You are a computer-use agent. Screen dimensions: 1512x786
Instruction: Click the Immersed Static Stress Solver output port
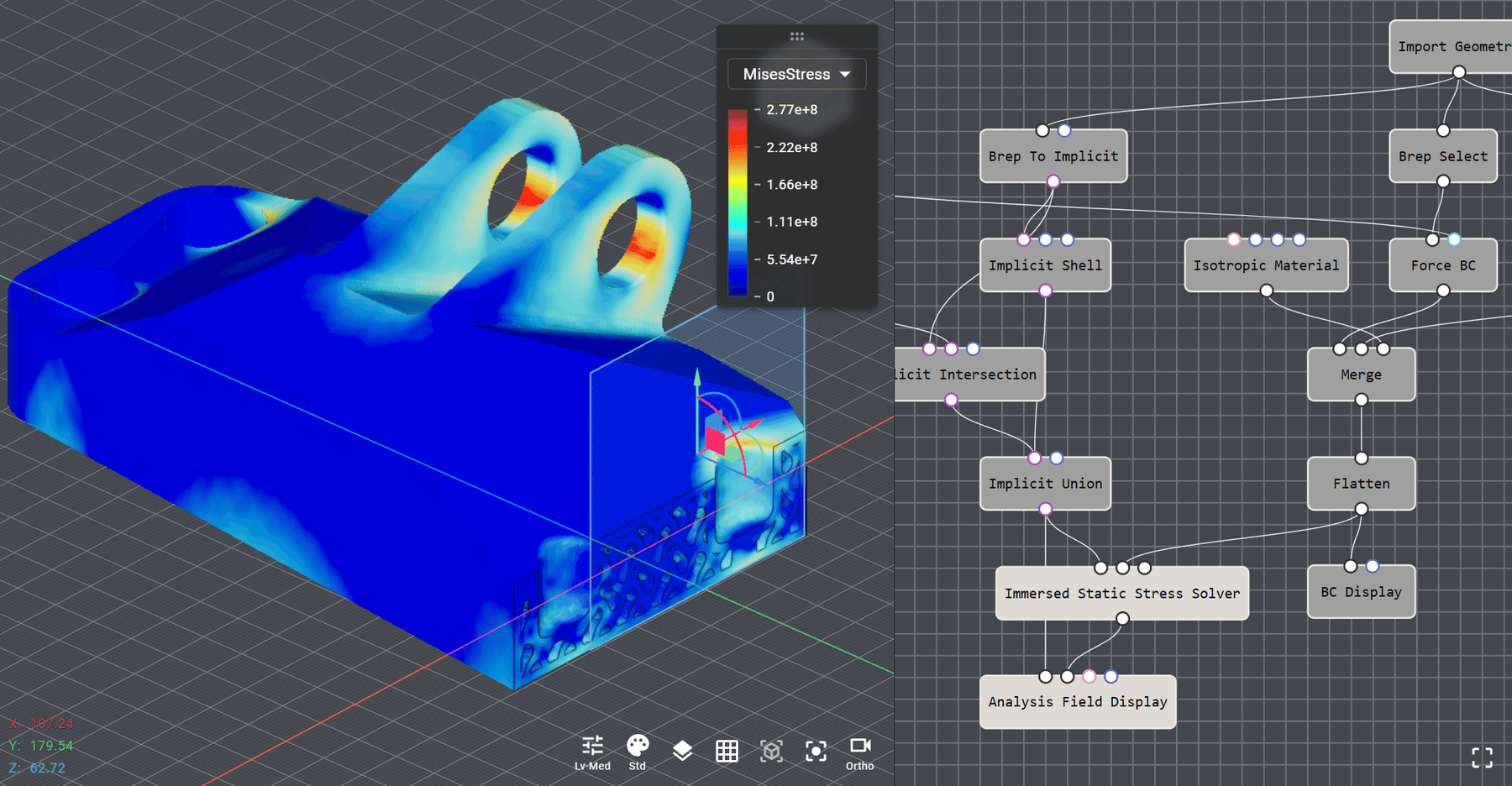[x=1122, y=619]
